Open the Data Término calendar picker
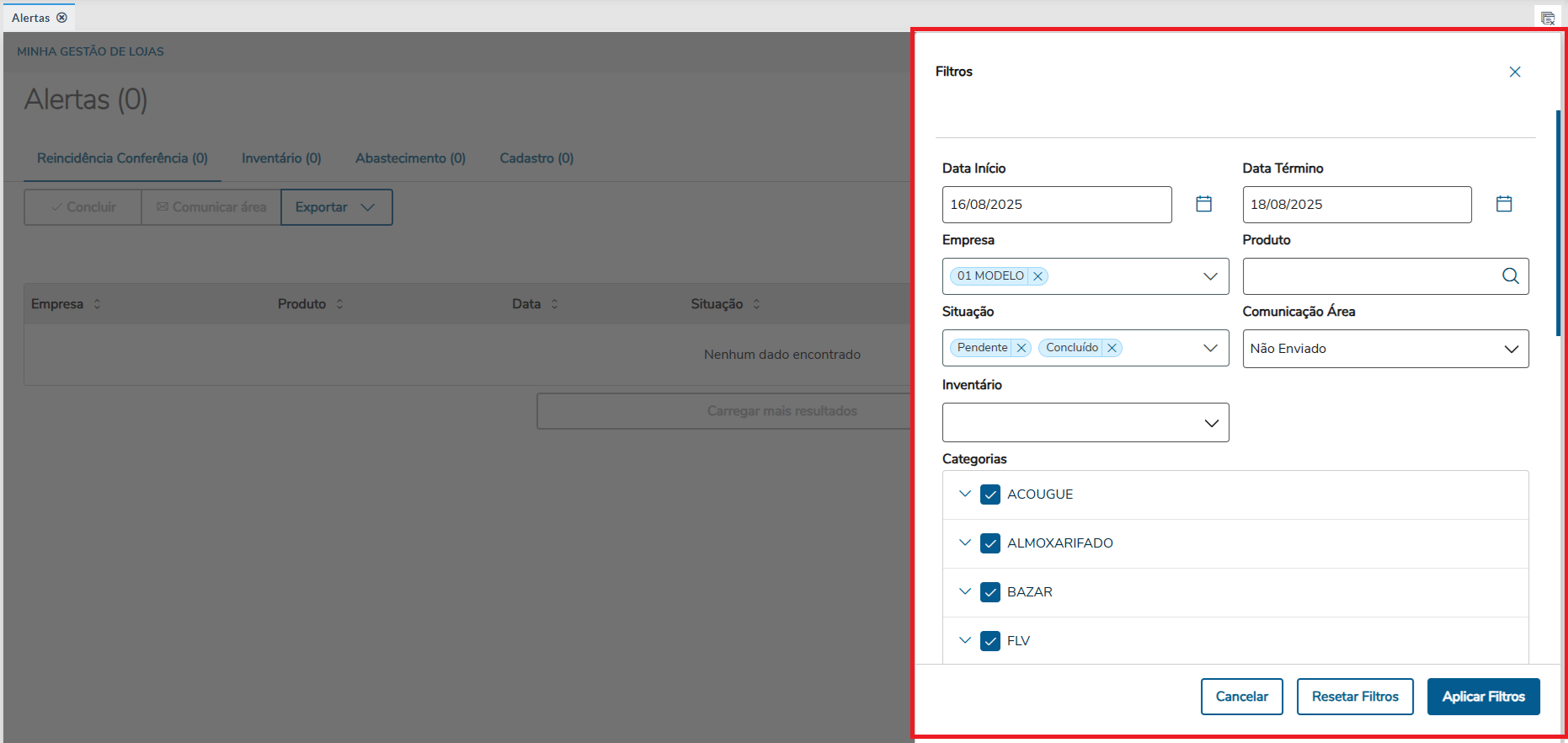The image size is (1568, 743). (x=1504, y=204)
